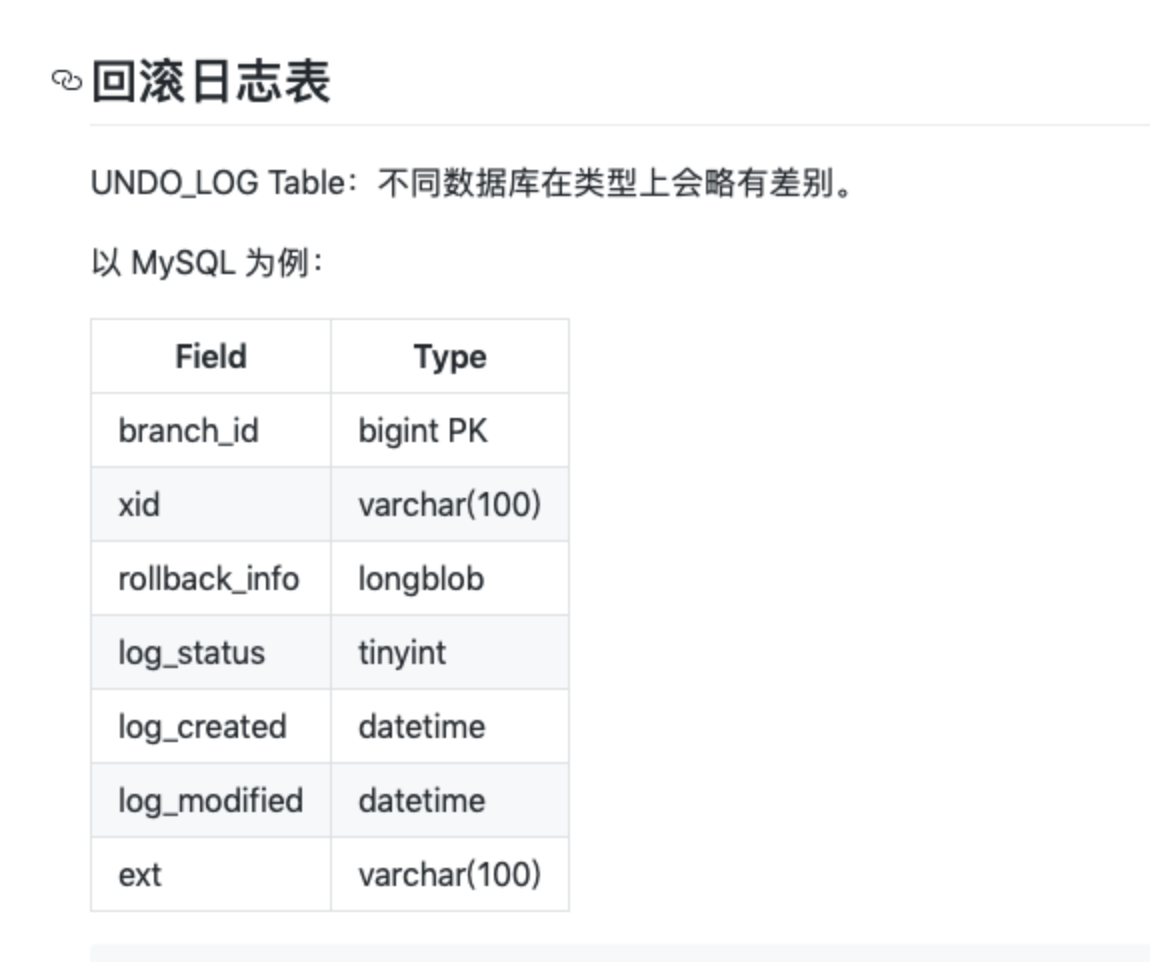This screenshot has height=962, width=1150.
Task: Select the log_status cell
Action: pyautogui.click(x=211, y=653)
